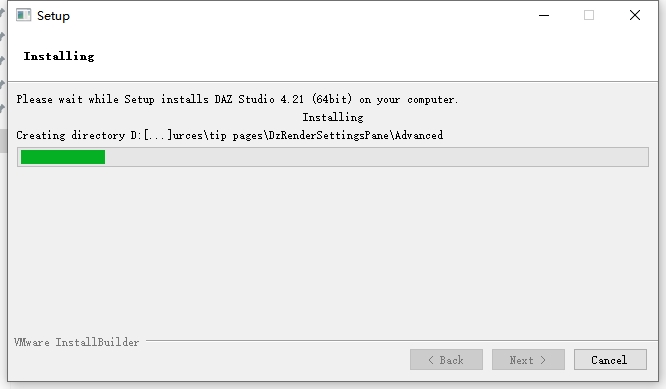Click the left chevron on the Back button

click(x=431, y=360)
